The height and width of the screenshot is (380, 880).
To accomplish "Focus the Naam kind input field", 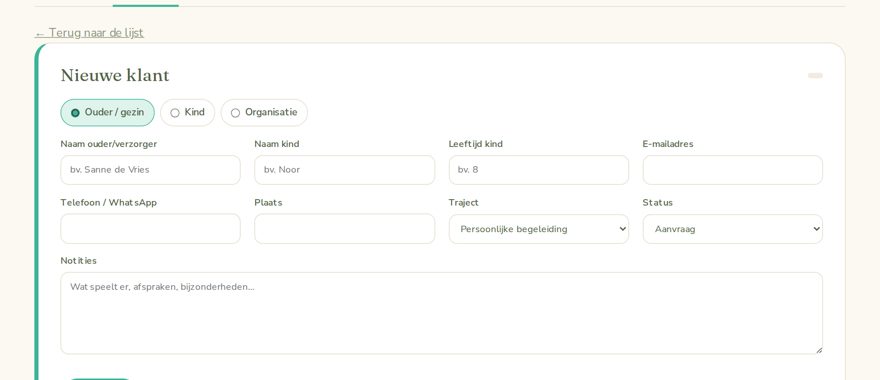I will point(345,170).
